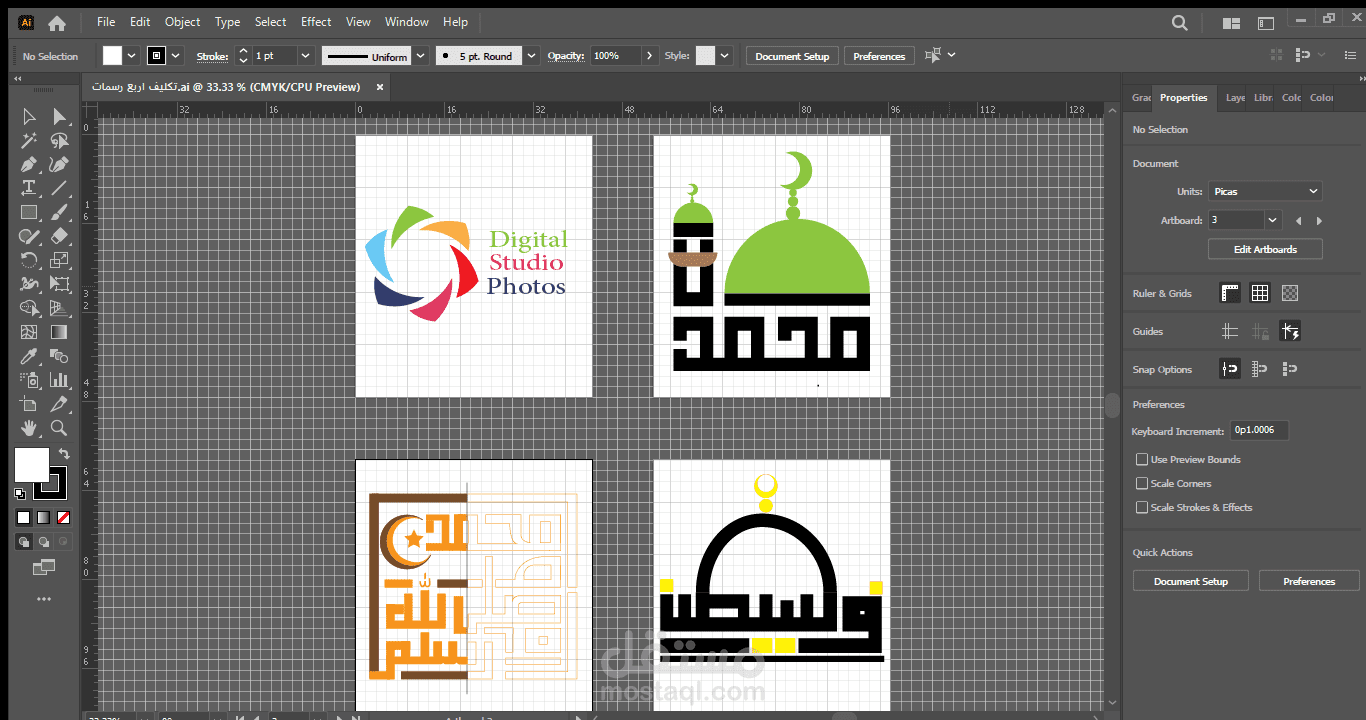
Task: Select the Artboard tool
Action: coord(29,404)
